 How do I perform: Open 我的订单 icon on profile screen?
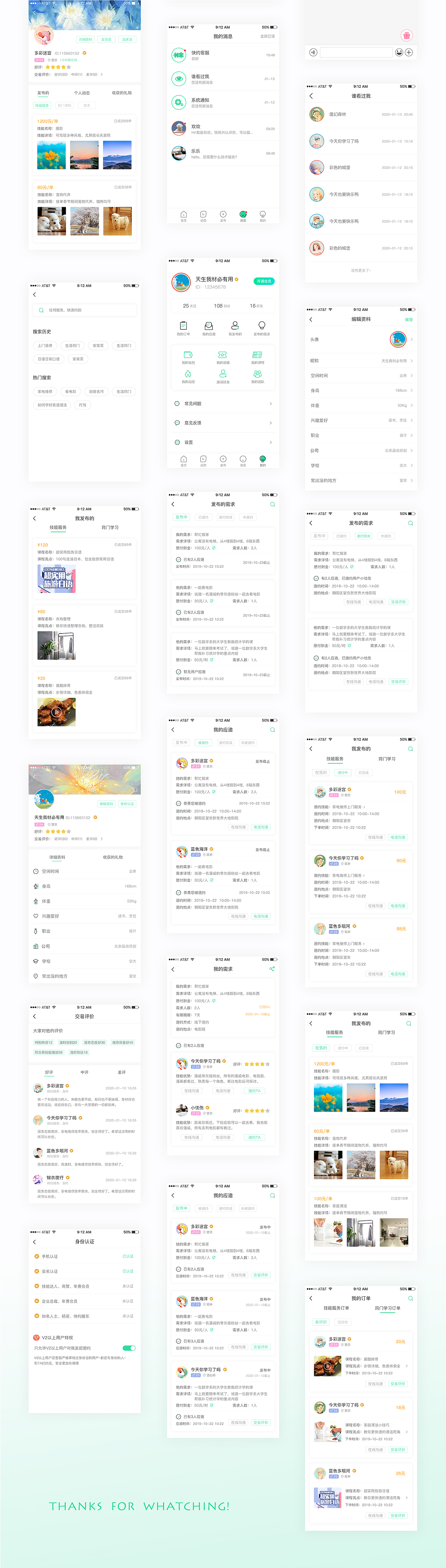point(183,326)
